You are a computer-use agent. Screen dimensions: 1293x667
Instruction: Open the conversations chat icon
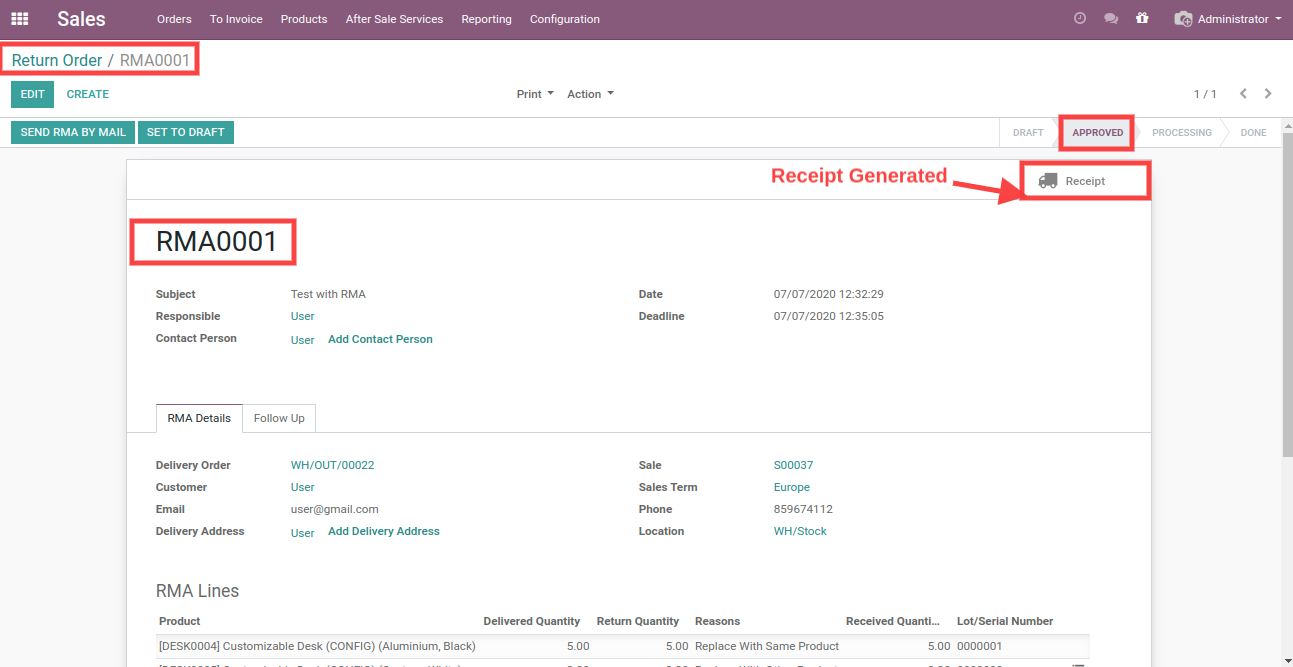tap(1111, 19)
